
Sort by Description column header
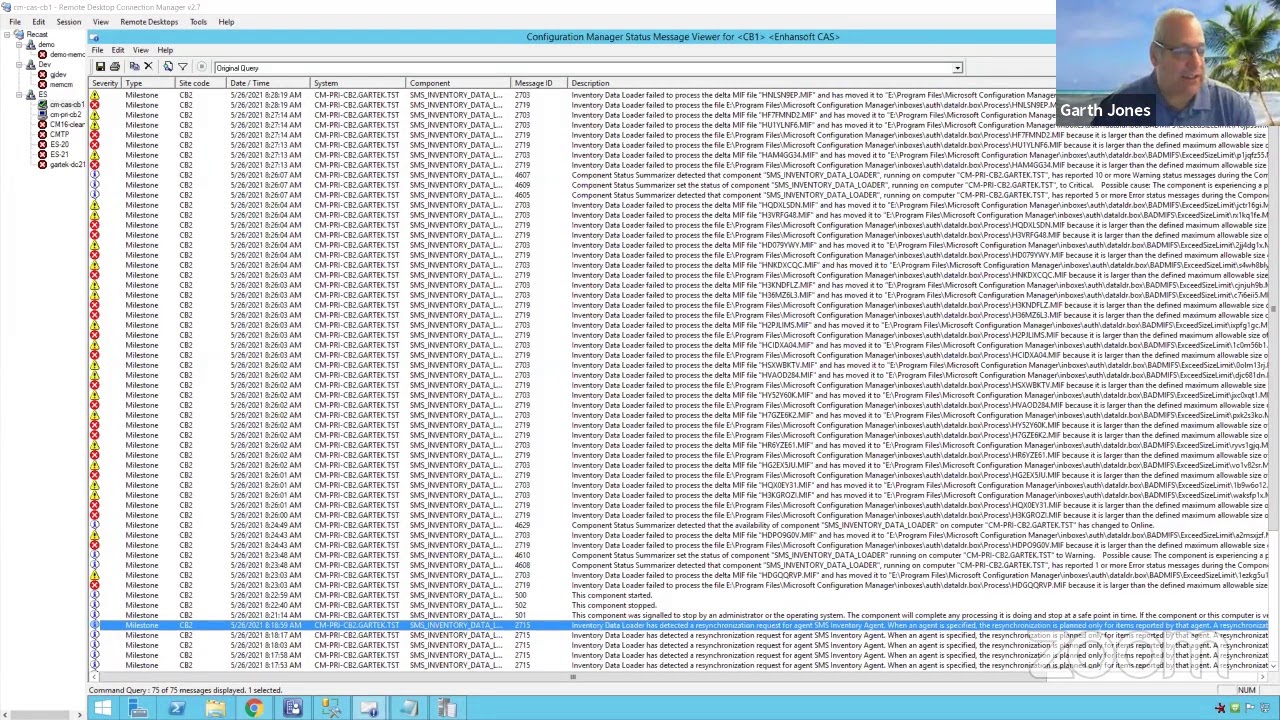[918, 83]
